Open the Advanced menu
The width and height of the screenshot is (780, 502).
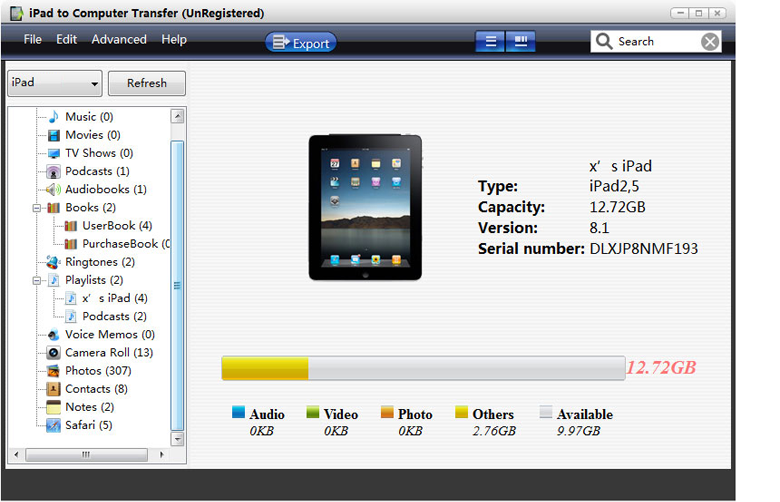click(119, 39)
